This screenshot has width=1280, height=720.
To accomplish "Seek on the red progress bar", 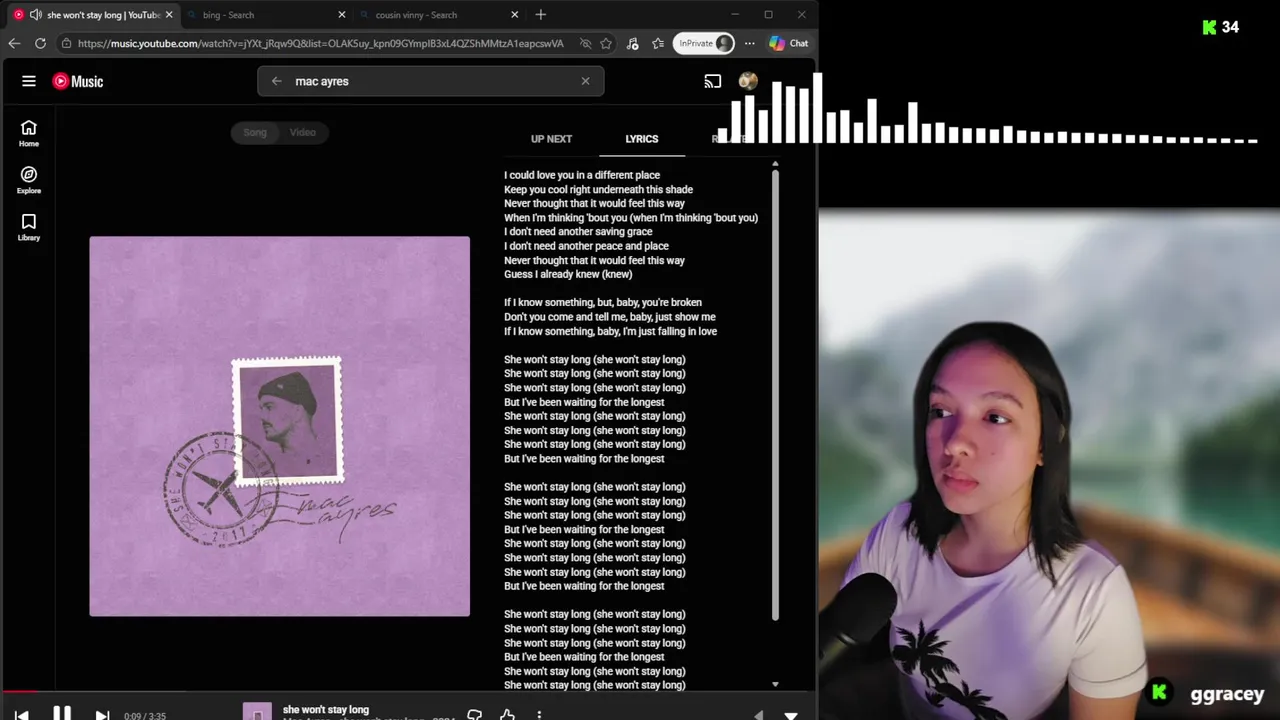I will click(x=408, y=691).
